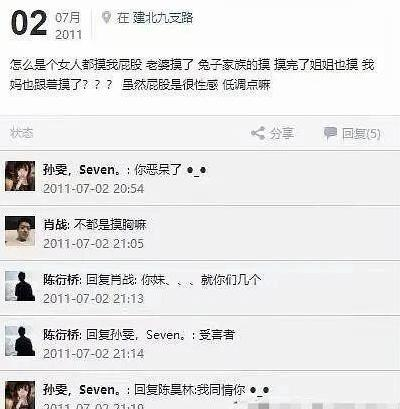Open 孙雯 Seven avatar in first comment
The height and width of the screenshot is (409, 400).
pyautogui.click(x=20, y=176)
